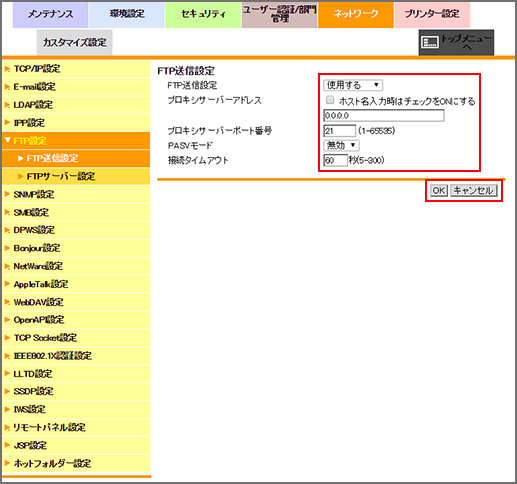
Task: Click arrow icon beside TCP/IP設定
Action: (7, 69)
